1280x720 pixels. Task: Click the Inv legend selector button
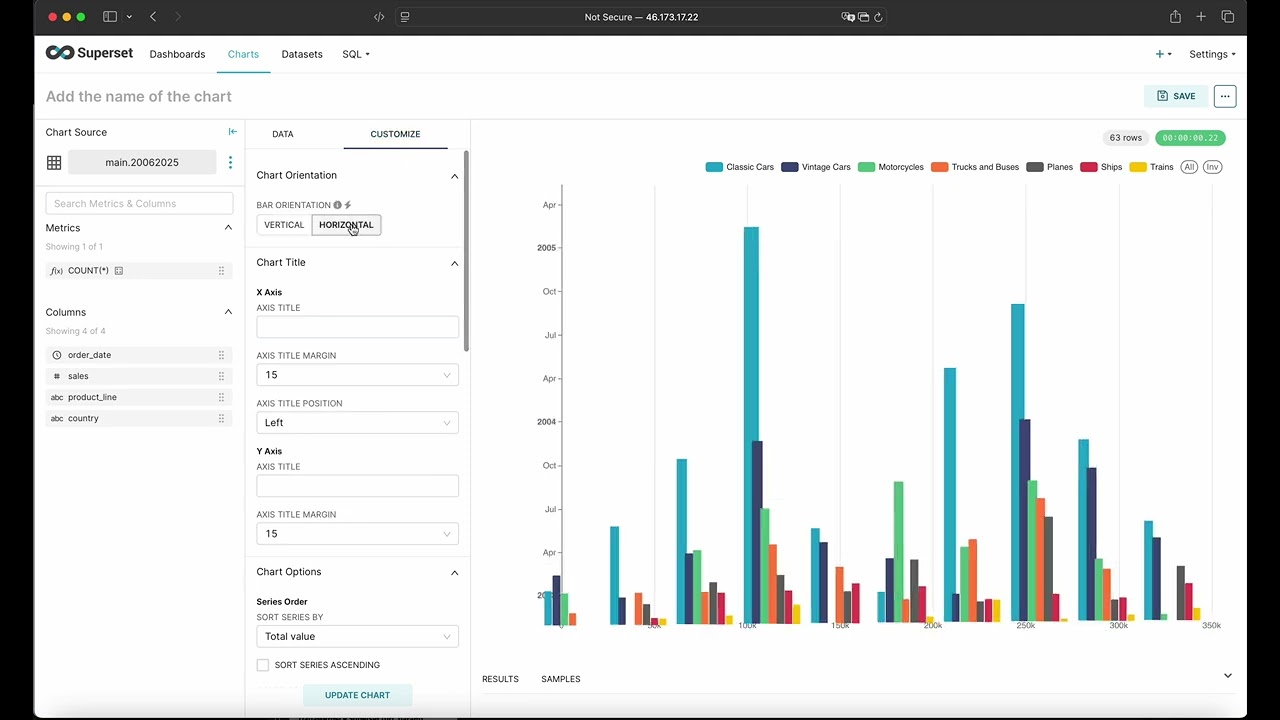pyautogui.click(x=1212, y=167)
